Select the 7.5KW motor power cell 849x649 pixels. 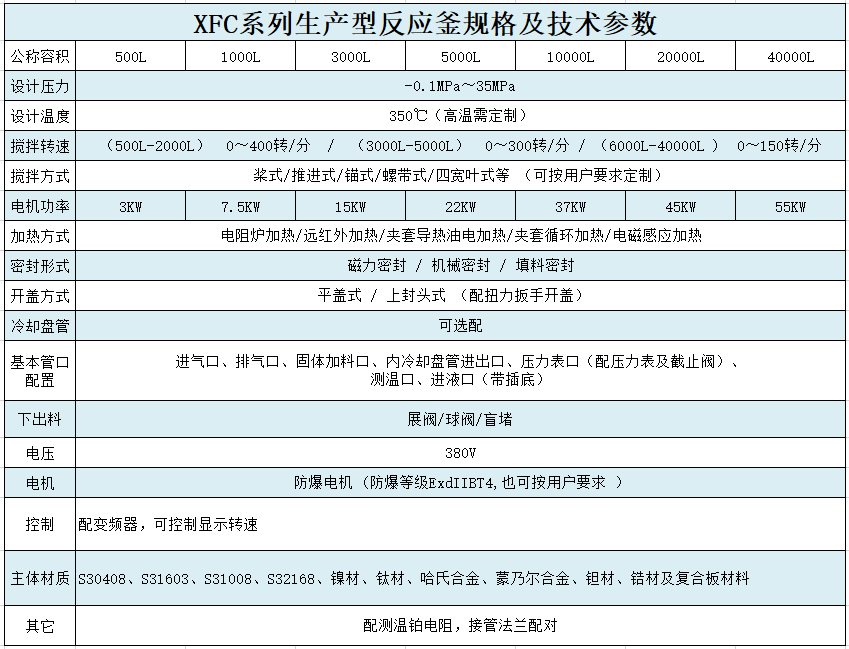[240, 207]
